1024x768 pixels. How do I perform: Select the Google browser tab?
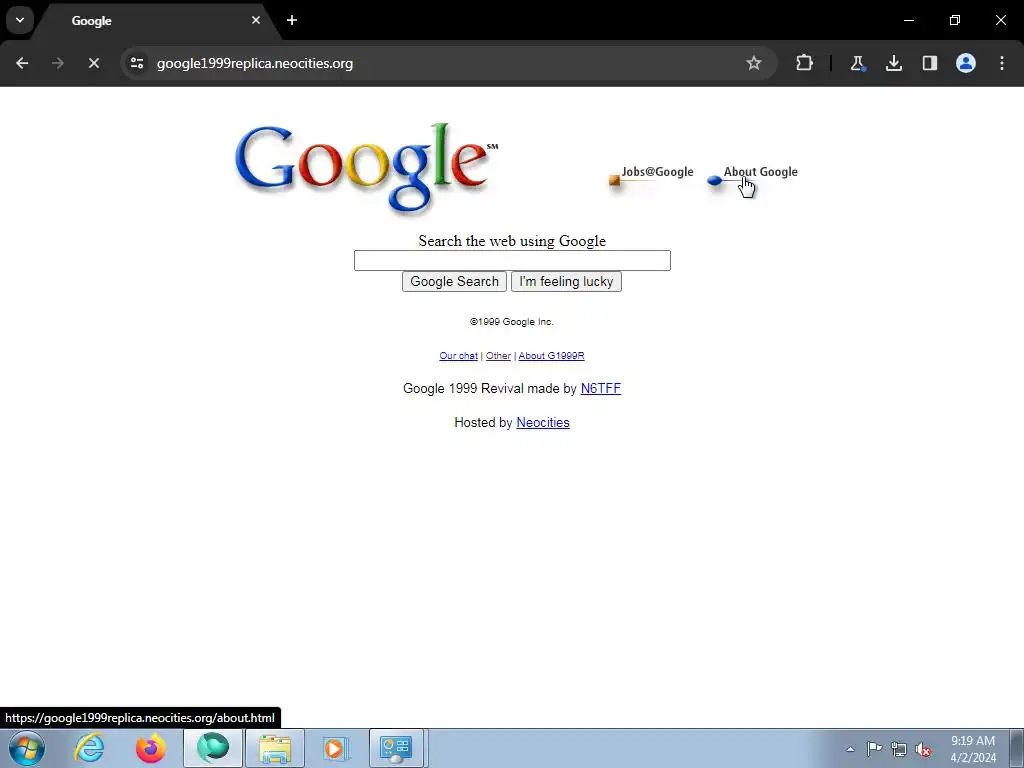pos(155,21)
